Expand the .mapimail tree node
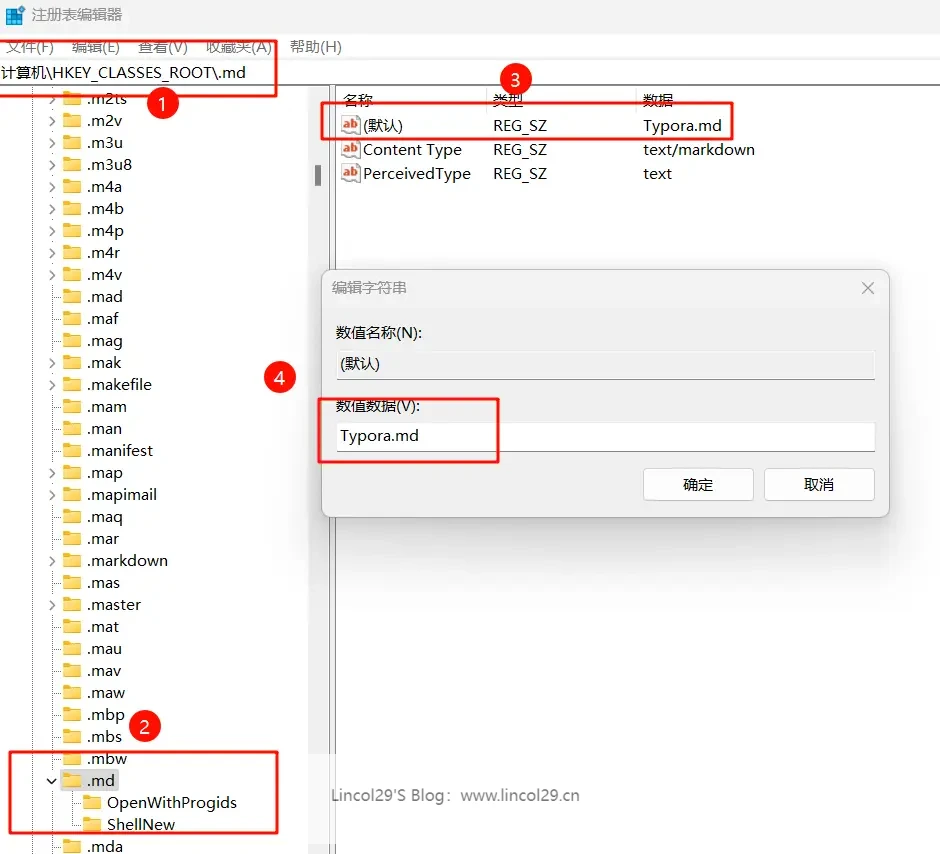Image resolution: width=940 pixels, height=854 pixels. coord(51,495)
